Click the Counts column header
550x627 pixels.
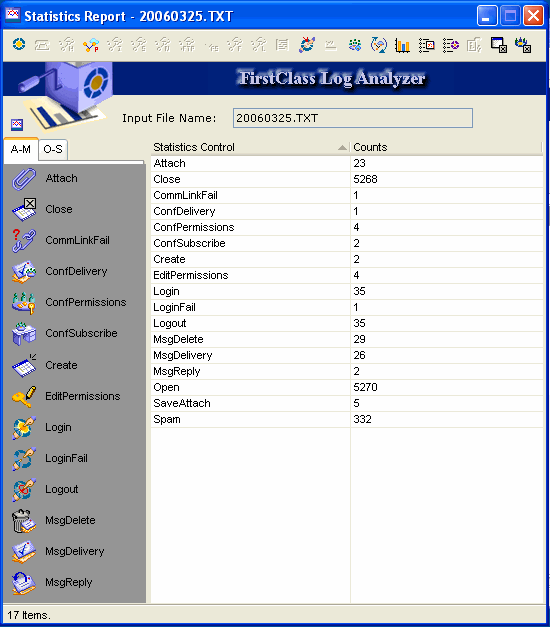coord(446,147)
